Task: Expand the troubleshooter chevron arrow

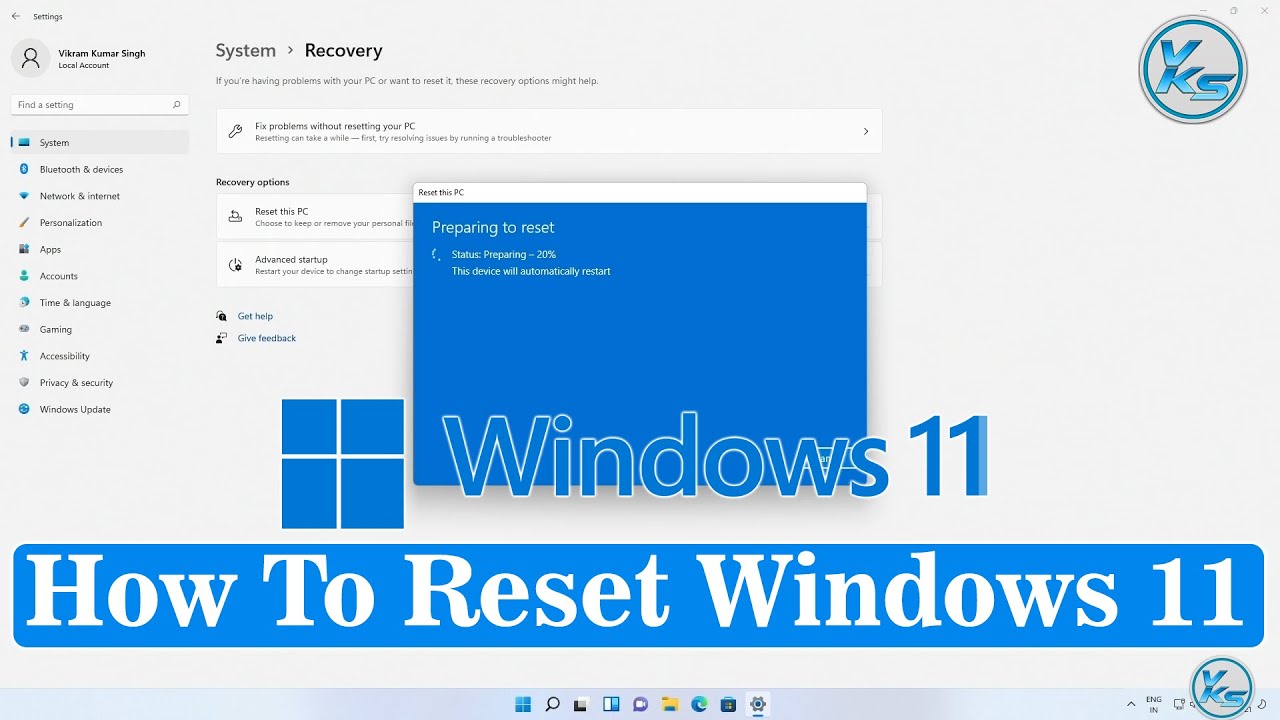Action: 866,131
